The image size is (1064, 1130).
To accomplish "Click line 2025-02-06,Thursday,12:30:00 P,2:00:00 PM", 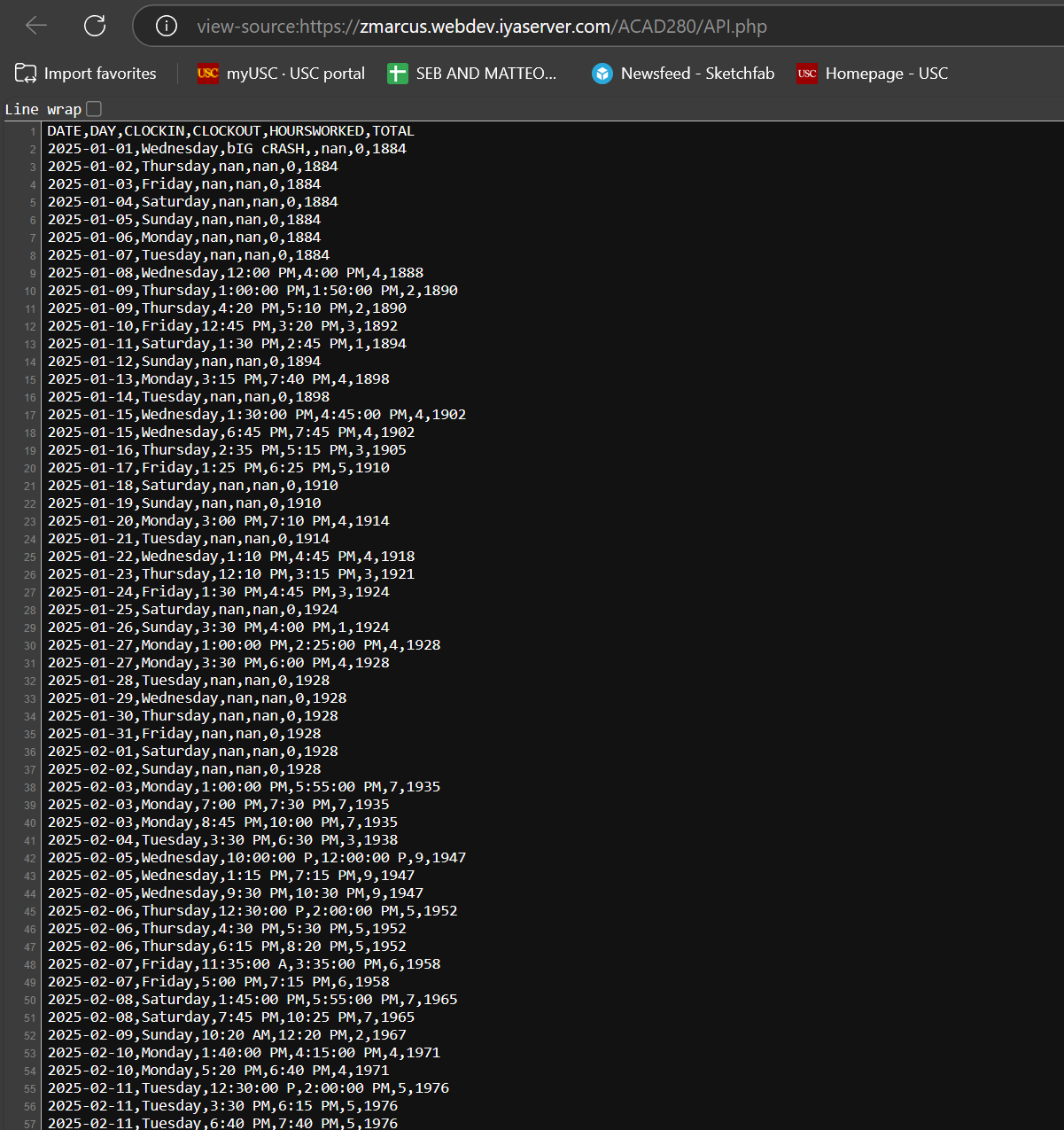I will pos(252,911).
